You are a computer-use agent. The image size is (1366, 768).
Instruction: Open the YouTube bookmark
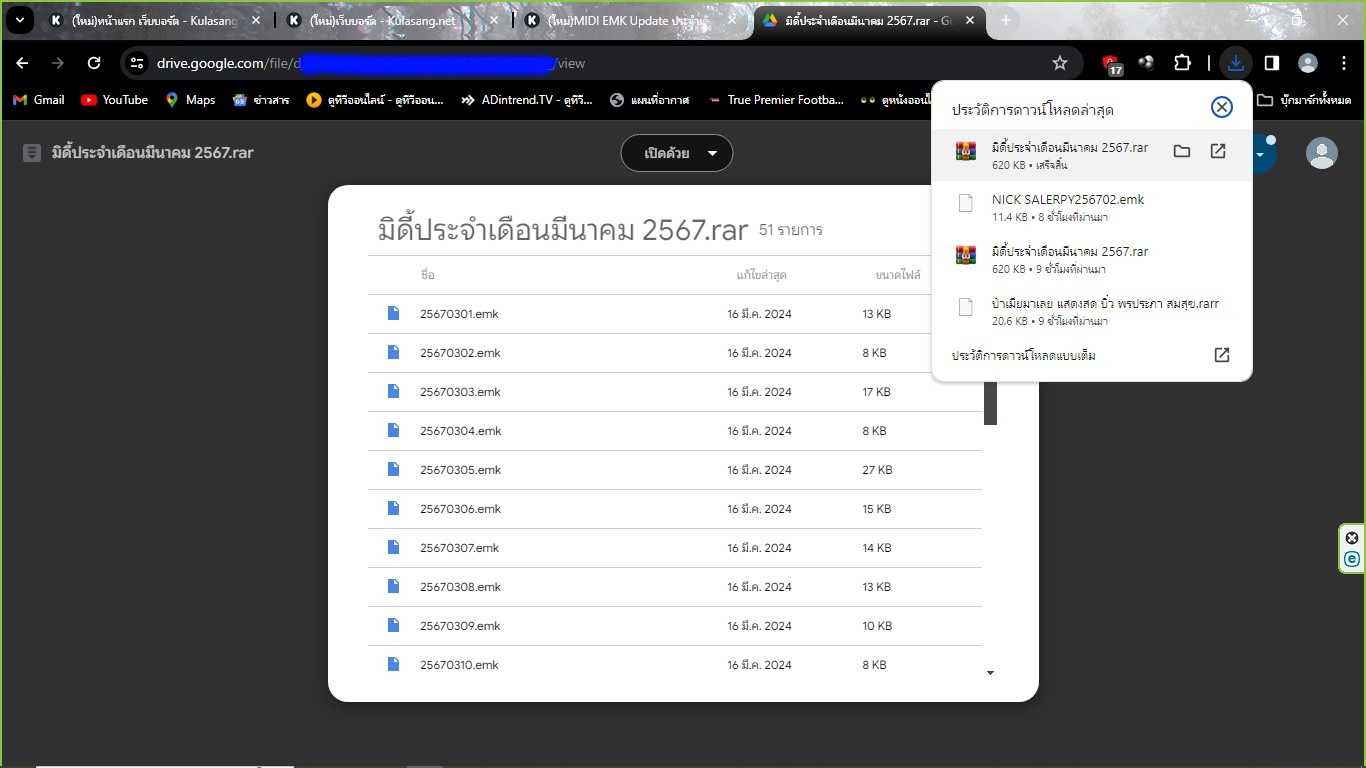click(x=114, y=100)
